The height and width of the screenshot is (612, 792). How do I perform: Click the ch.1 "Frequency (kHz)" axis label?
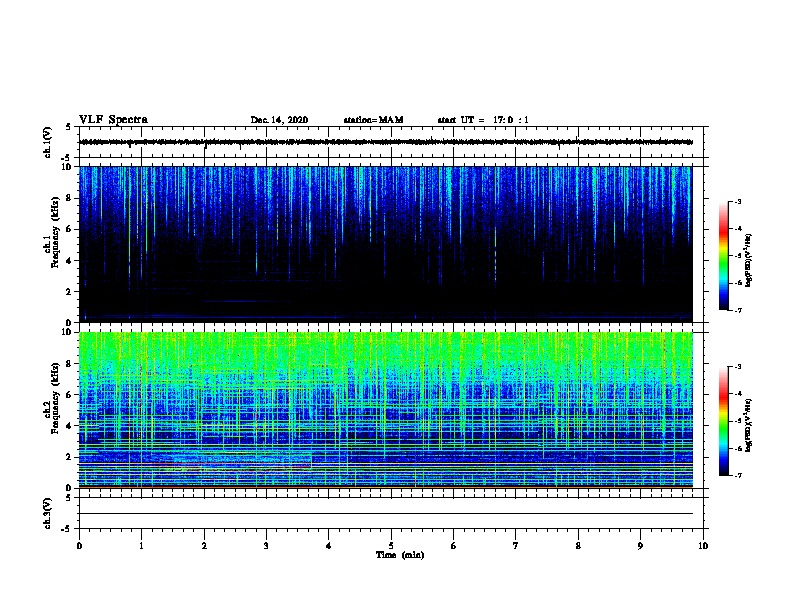pos(55,232)
